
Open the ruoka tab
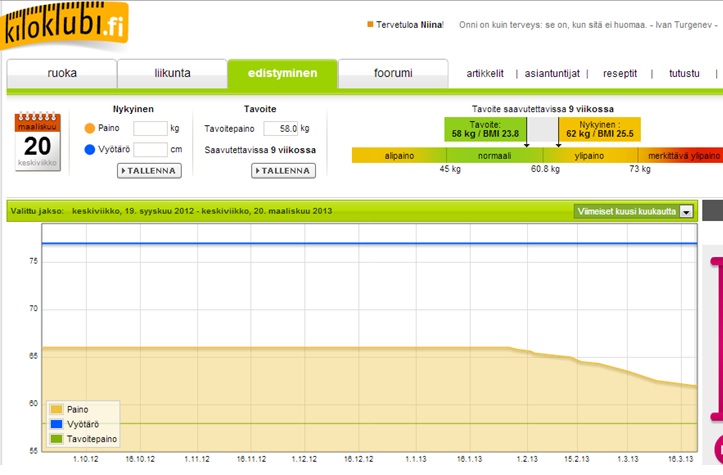pos(62,74)
